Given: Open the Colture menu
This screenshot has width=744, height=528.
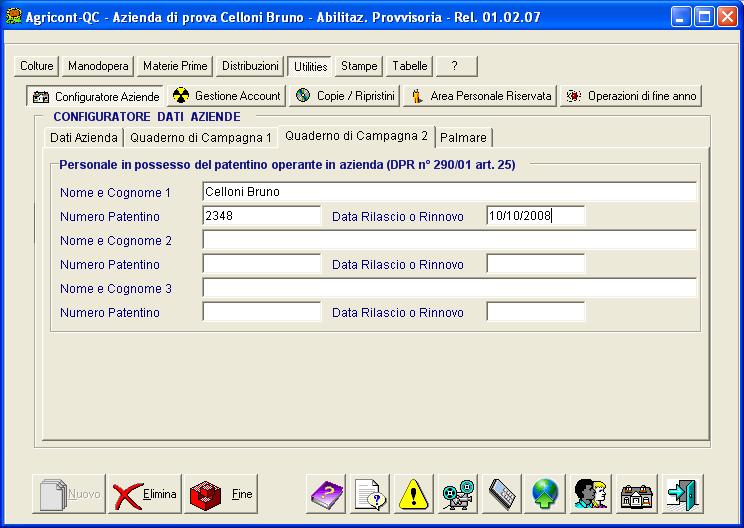Looking at the screenshot, I should pos(38,66).
